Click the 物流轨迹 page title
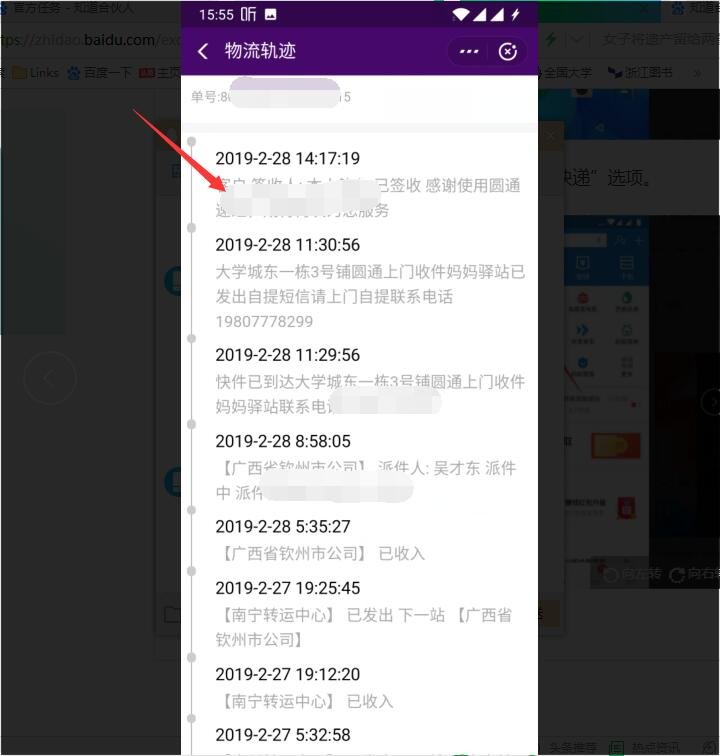Screen dimensions: 720x756 (x=260, y=51)
